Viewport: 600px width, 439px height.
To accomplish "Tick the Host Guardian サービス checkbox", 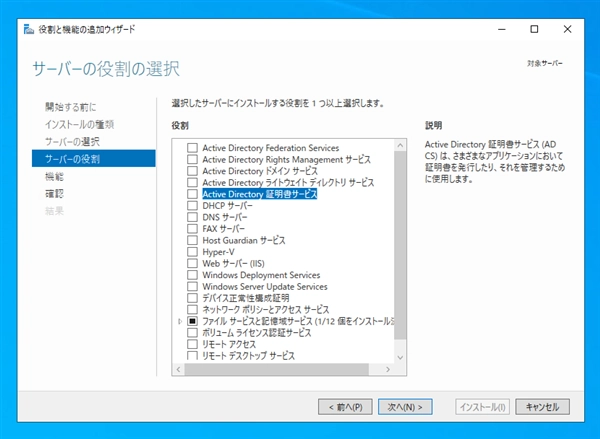I will point(192,240).
